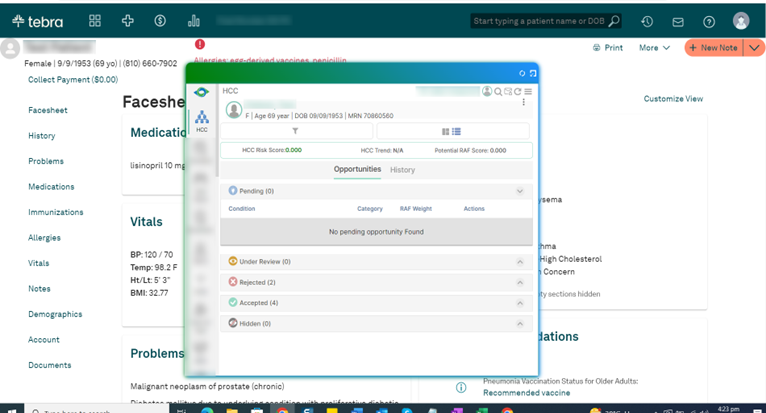Click the recent history clock icon

648,21
